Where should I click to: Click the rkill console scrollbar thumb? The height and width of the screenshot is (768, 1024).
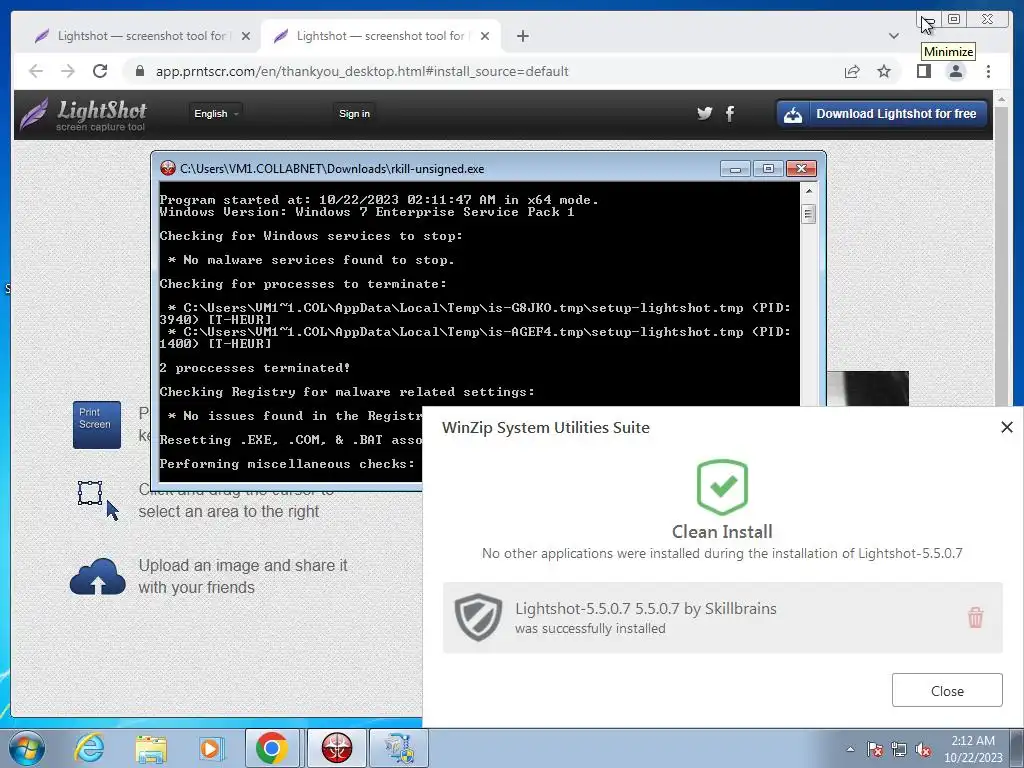(x=808, y=214)
